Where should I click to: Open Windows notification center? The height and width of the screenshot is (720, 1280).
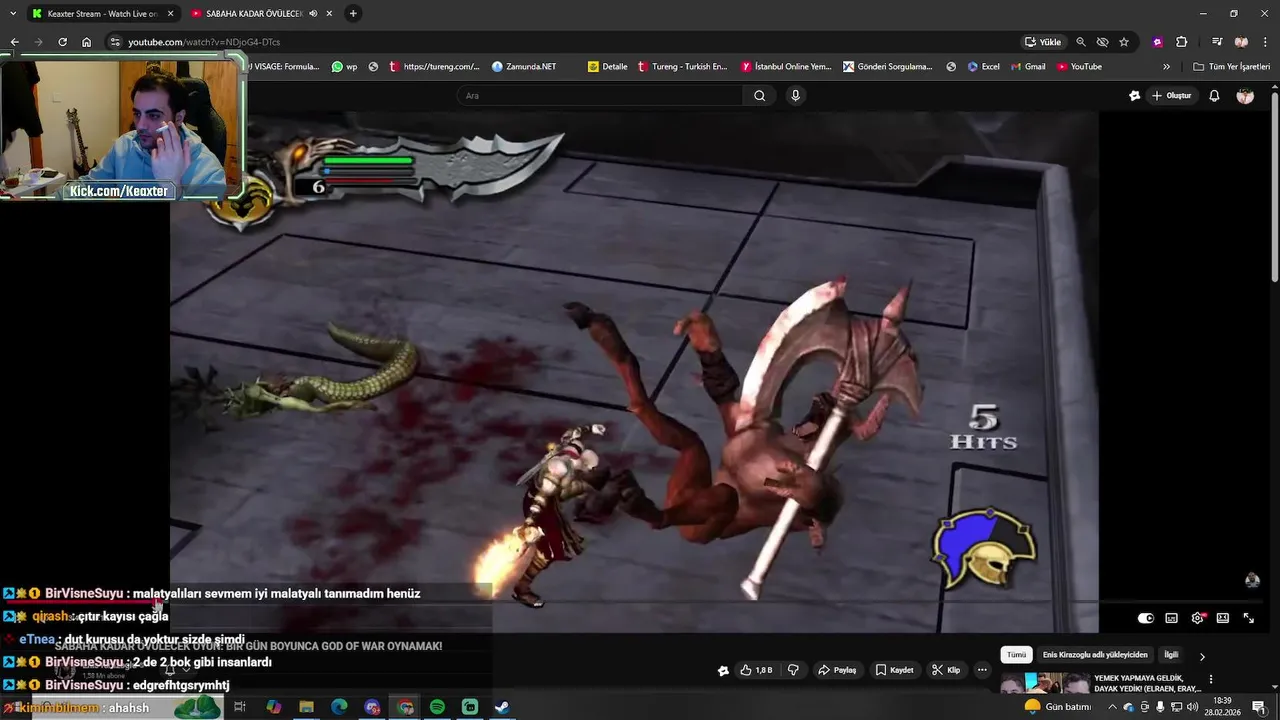(x=1259, y=707)
